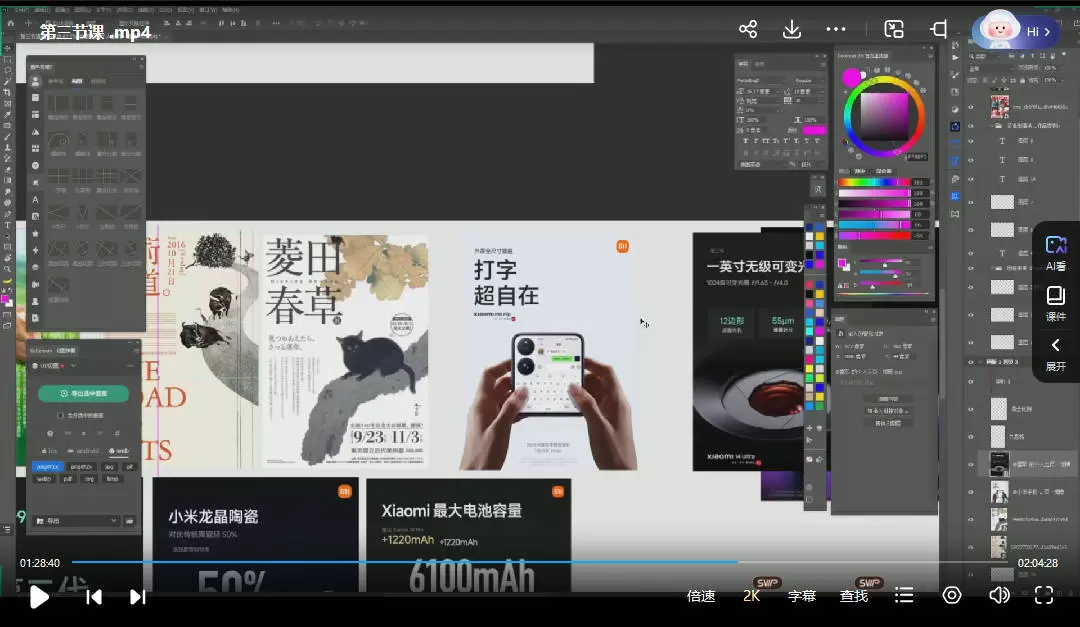The width and height of the screenshot is (1080, 627).
Task: Click the Photoshop foreground color swatch in toolbar
Action: (5, 299)
